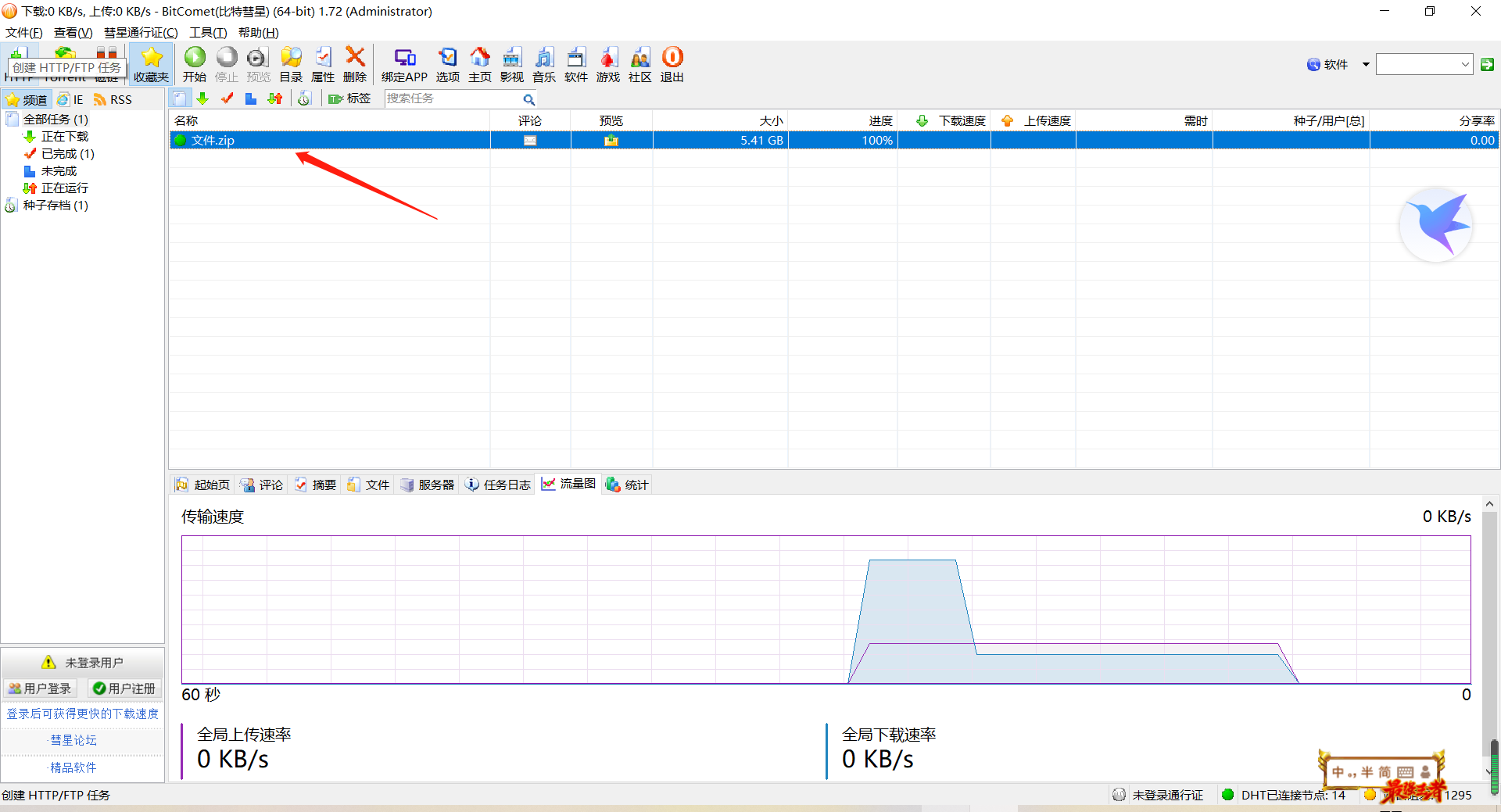Click preview icon in 文件.zip row

[611, 141]
